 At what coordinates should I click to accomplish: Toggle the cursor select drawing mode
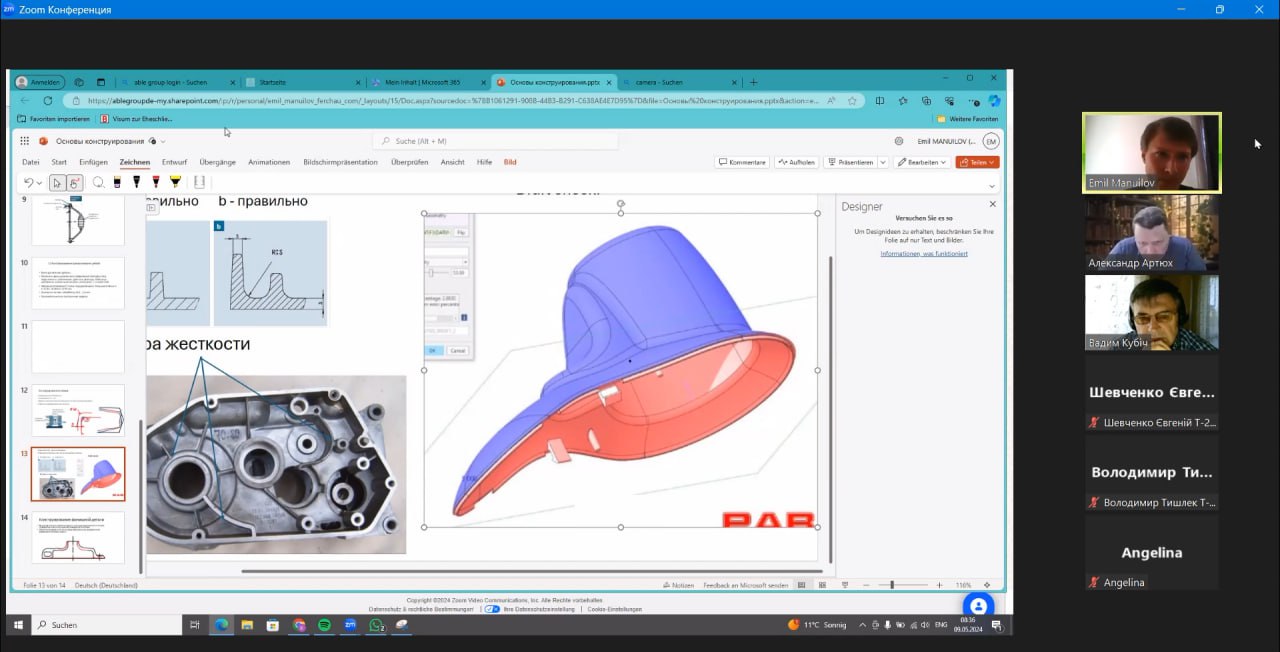coord(56,182)
